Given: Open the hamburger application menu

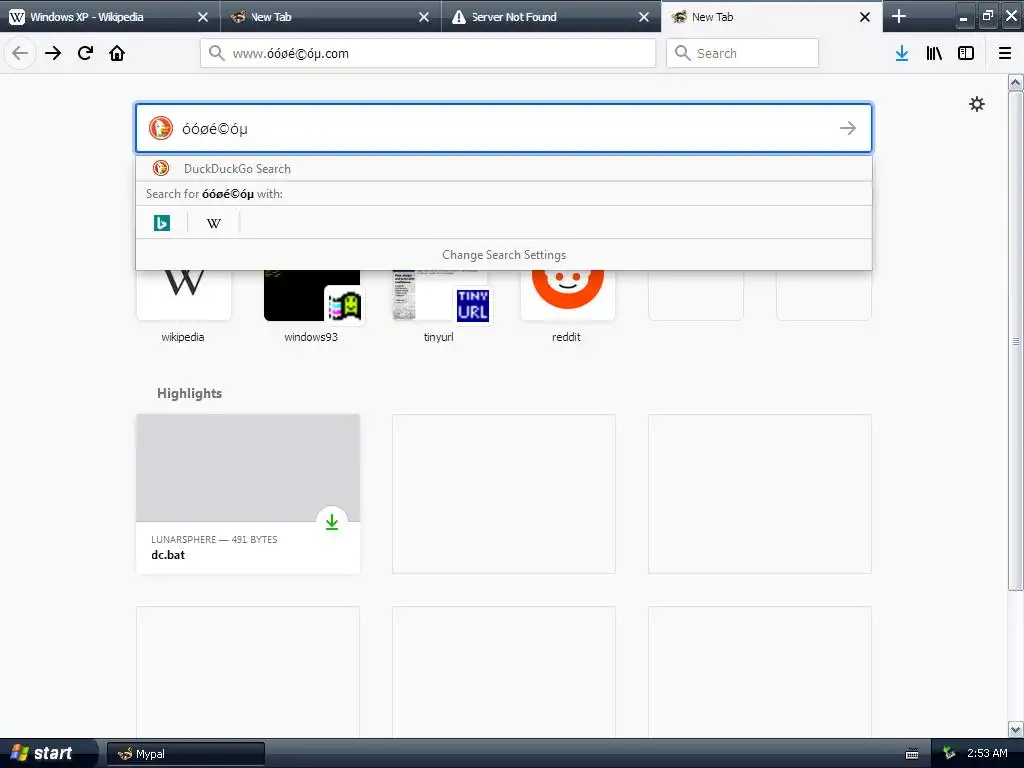Looking at the screenshot, I should 1005,53.
